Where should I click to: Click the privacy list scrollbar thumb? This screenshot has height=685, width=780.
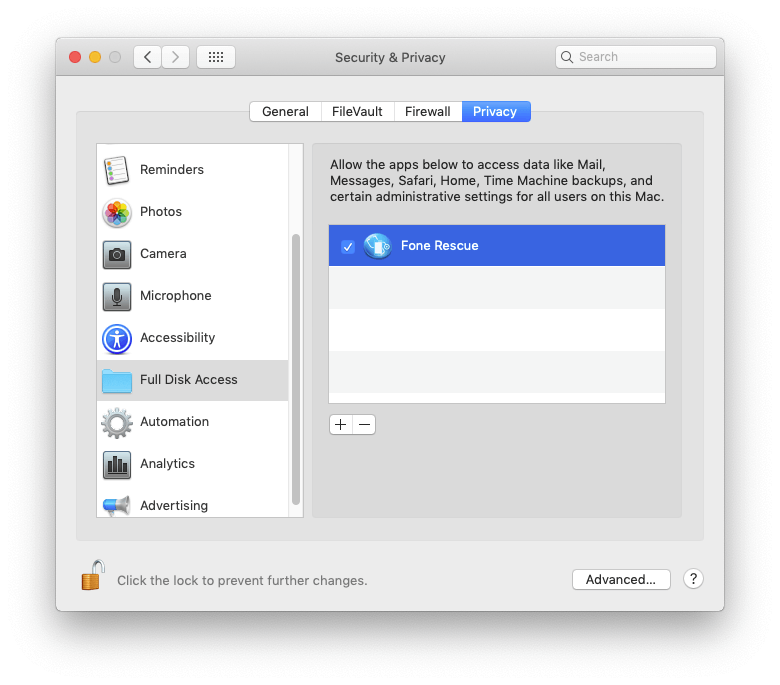(296, 369)
